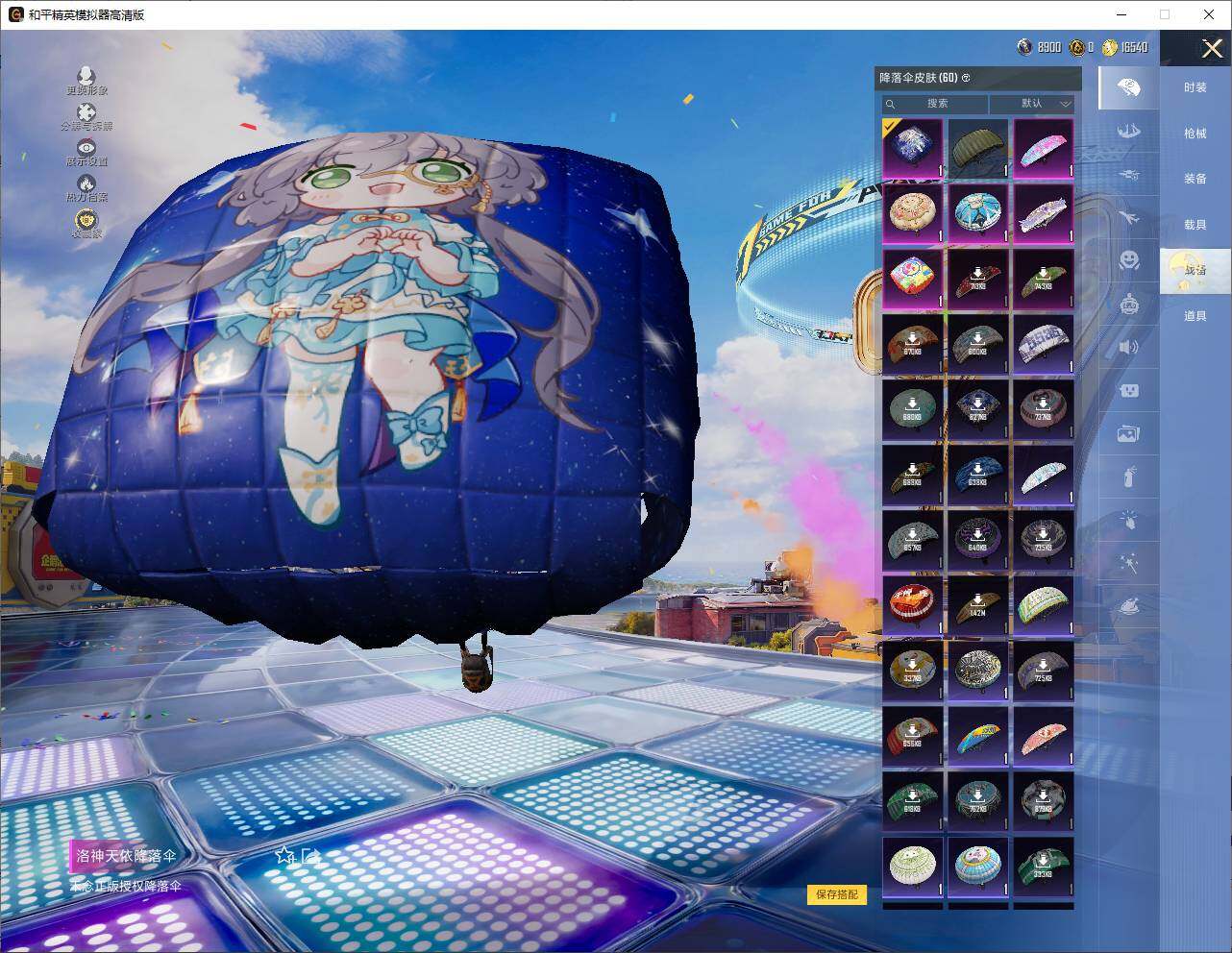Select the clicking hand effect category icon

pyautogui.click(x=1129, y=521)
